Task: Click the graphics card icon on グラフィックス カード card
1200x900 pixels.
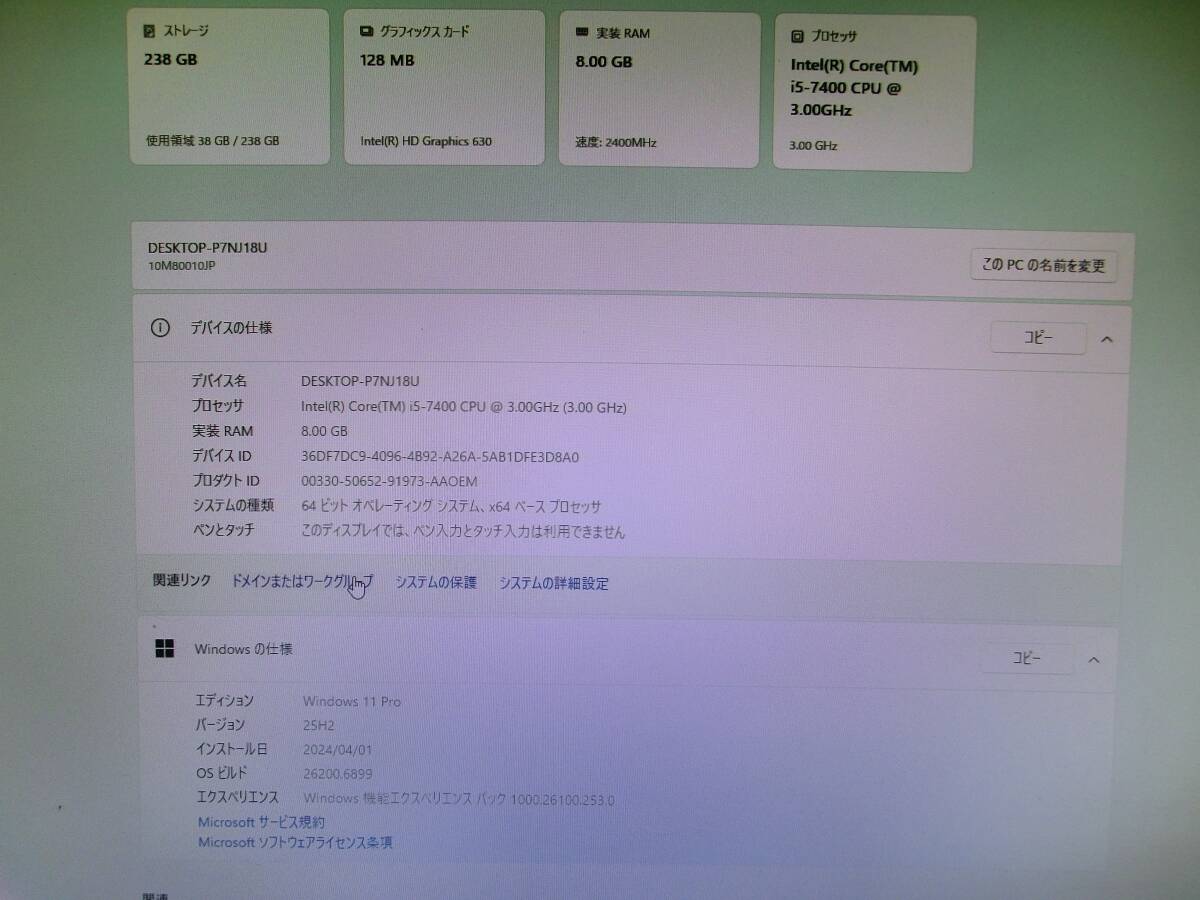Action: (x=366, y=31)
